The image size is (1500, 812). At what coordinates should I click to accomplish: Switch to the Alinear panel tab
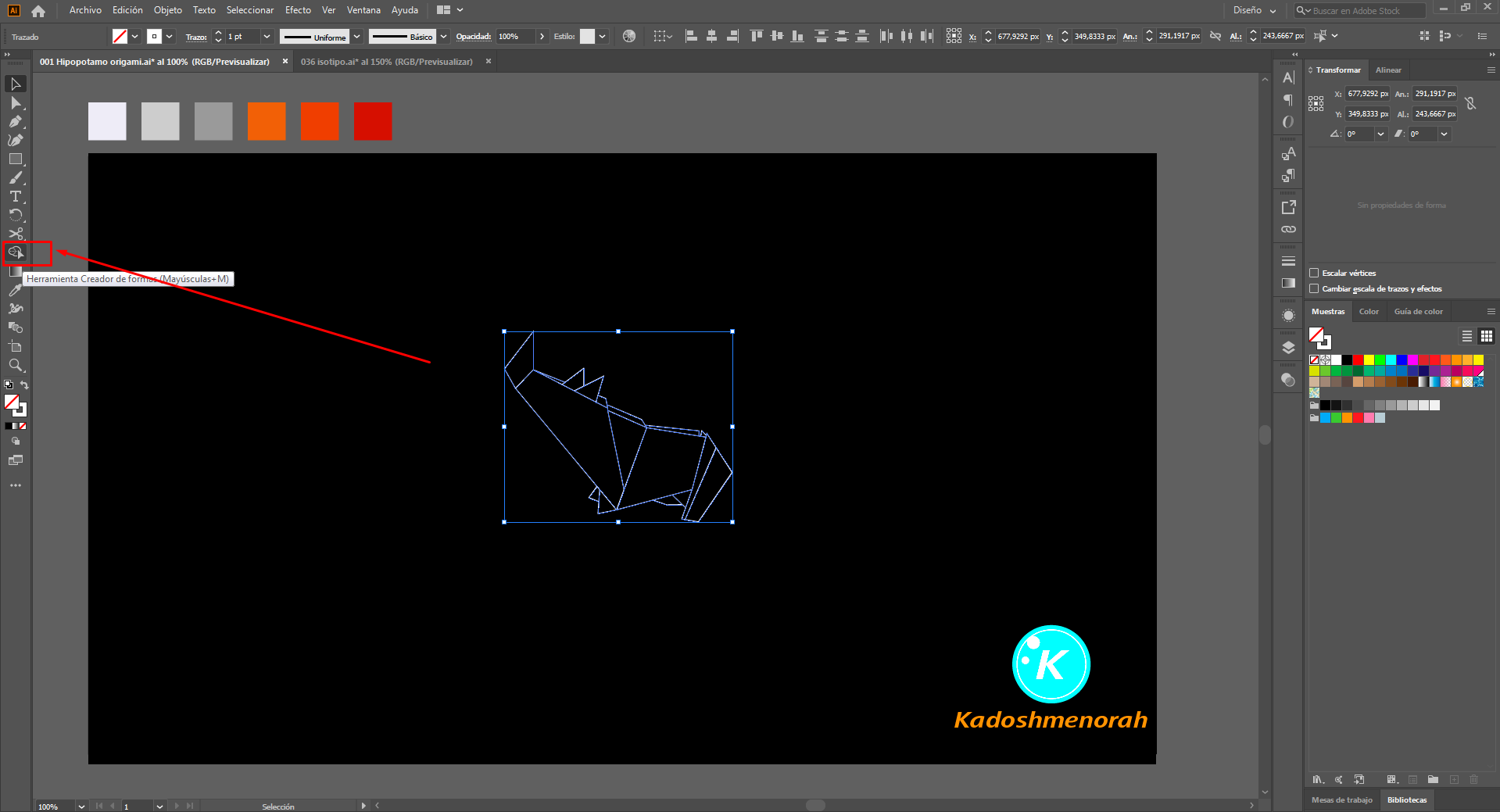coord(1388,70)
